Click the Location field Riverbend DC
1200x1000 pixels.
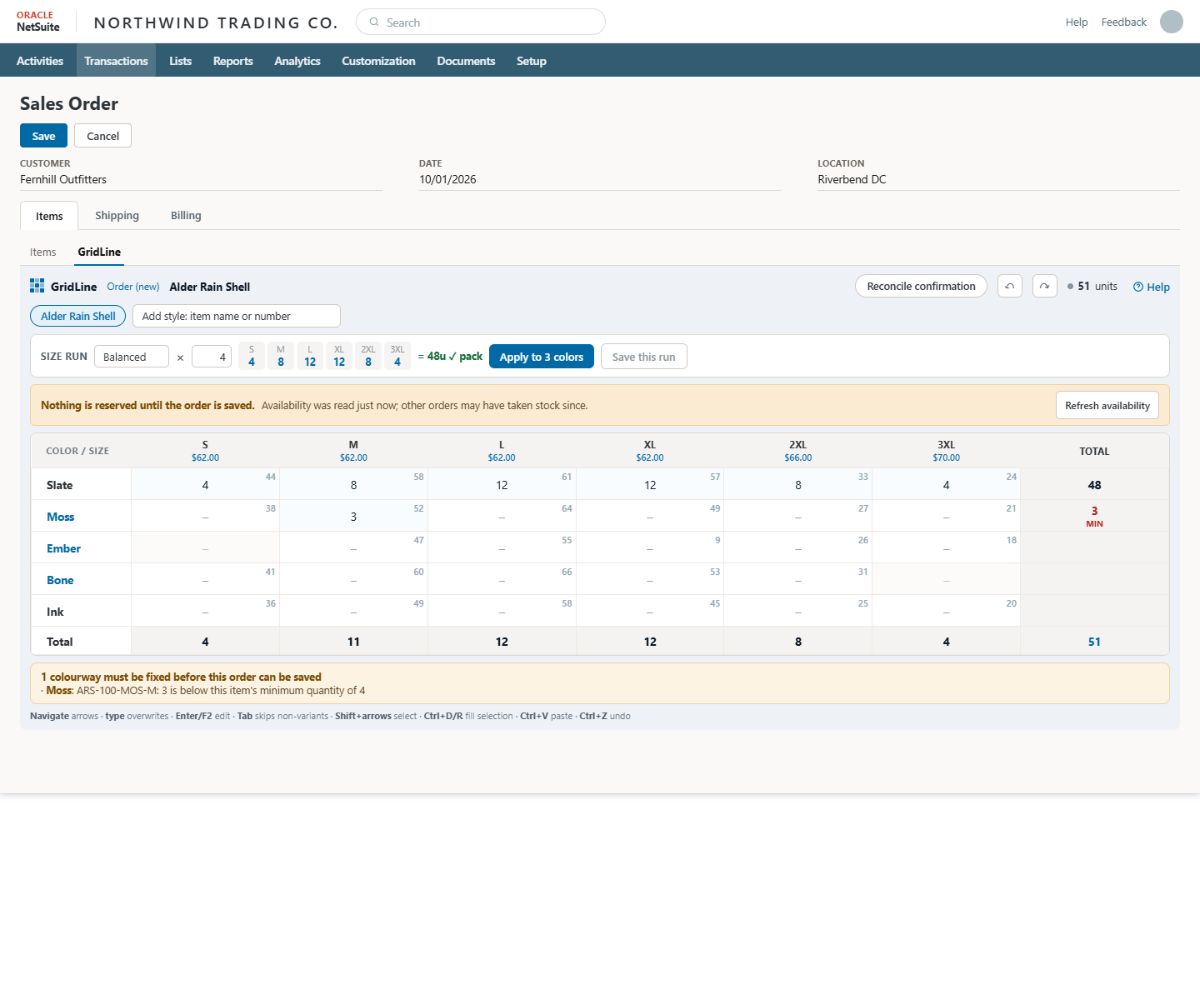click(998, 180)
